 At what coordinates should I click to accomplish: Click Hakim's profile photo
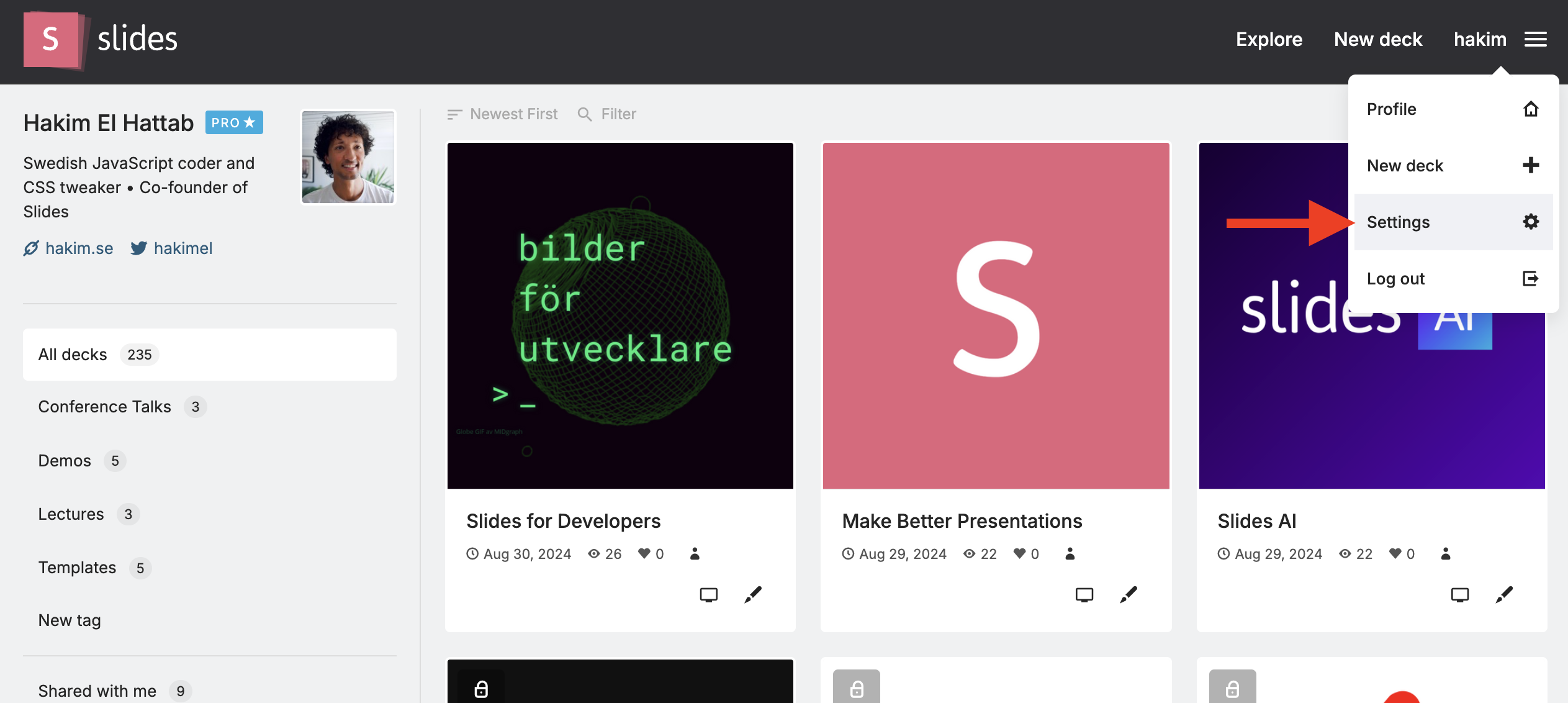click(348, 157)
